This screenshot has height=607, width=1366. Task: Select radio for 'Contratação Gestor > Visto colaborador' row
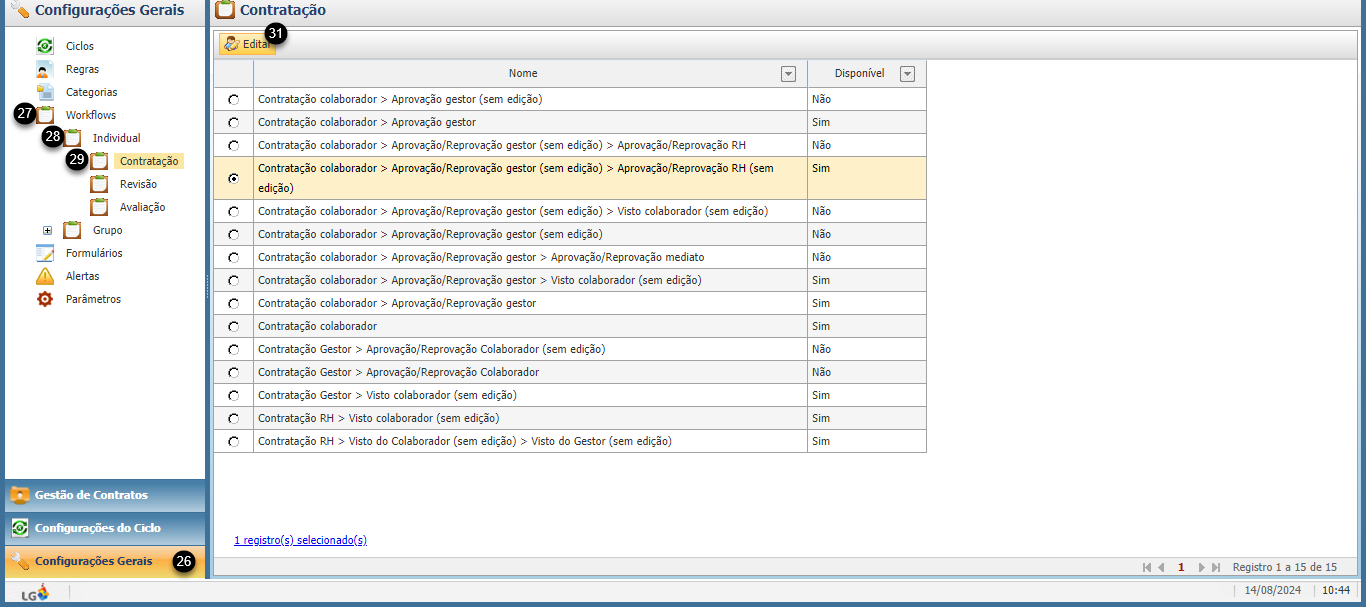click(234, 396)
